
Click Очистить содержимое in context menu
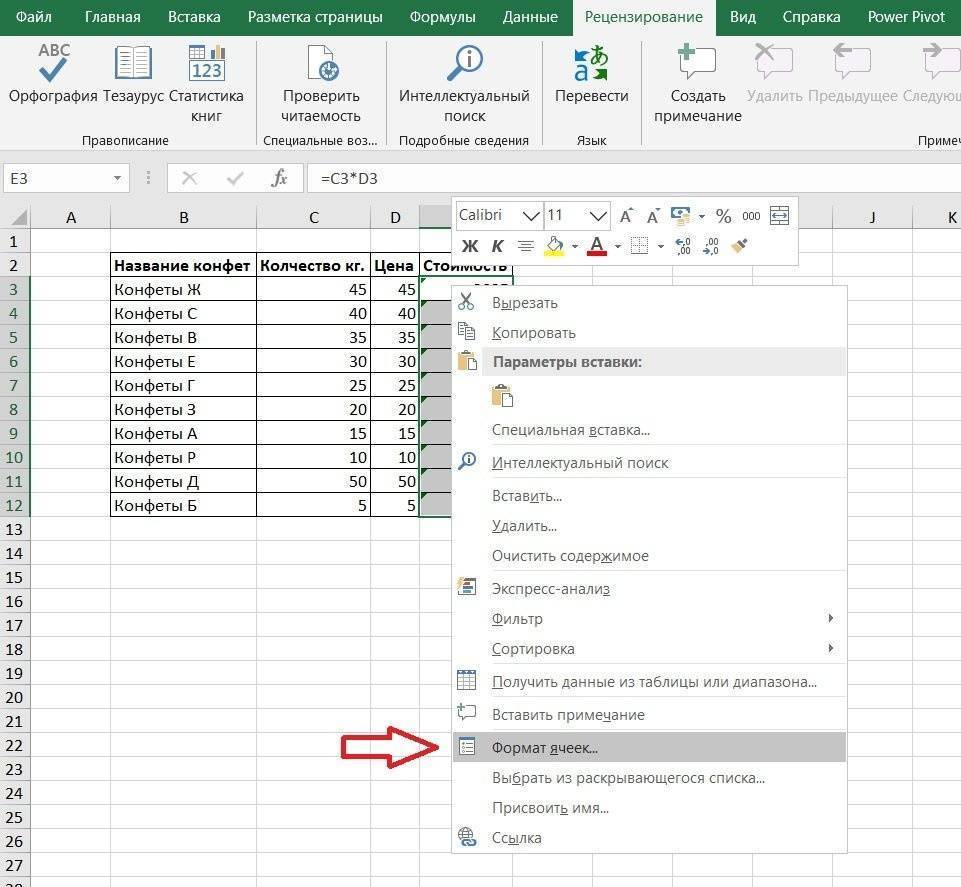pos(570,556)
